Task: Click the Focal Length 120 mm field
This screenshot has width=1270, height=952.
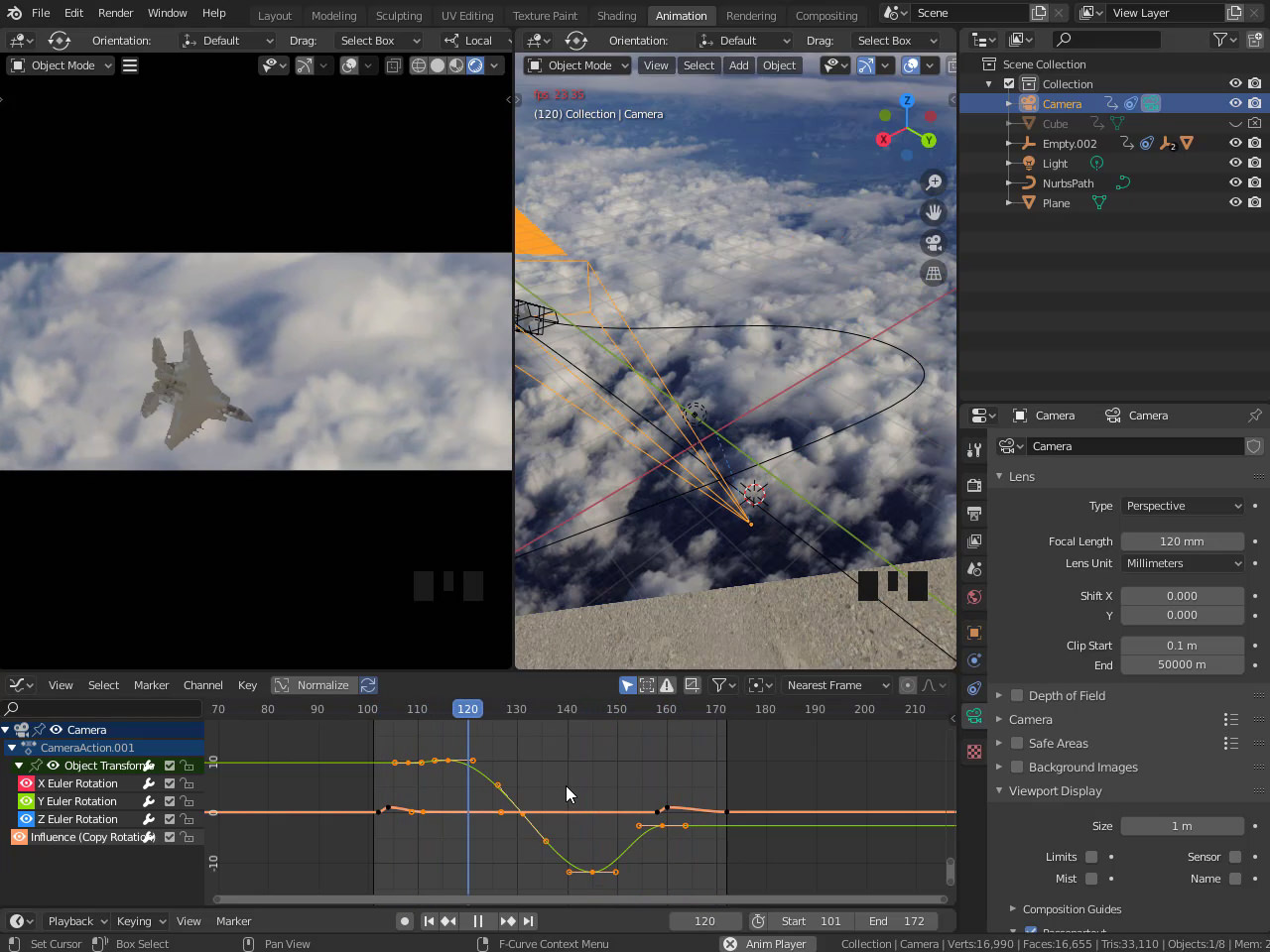Action: tap(1182, 541)
